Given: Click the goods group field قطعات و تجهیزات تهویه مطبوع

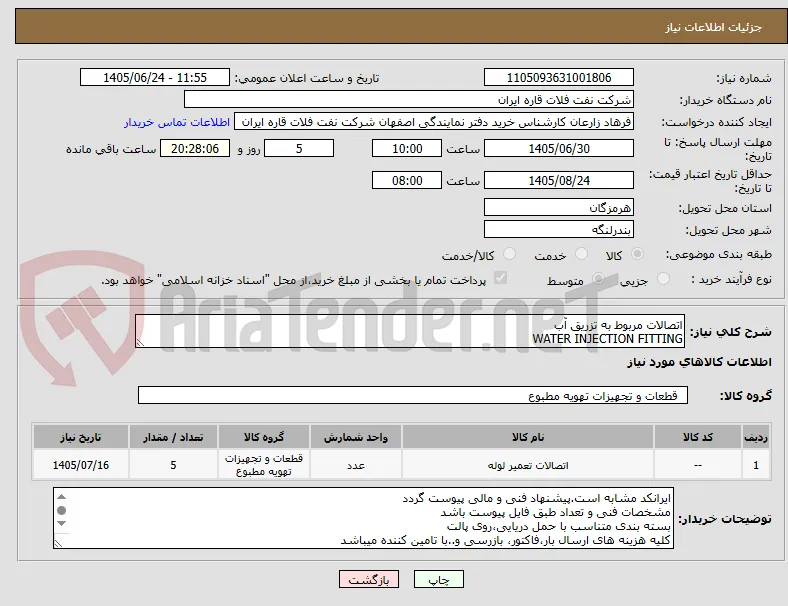Looking at the screenshot, I should click(413, 395).
